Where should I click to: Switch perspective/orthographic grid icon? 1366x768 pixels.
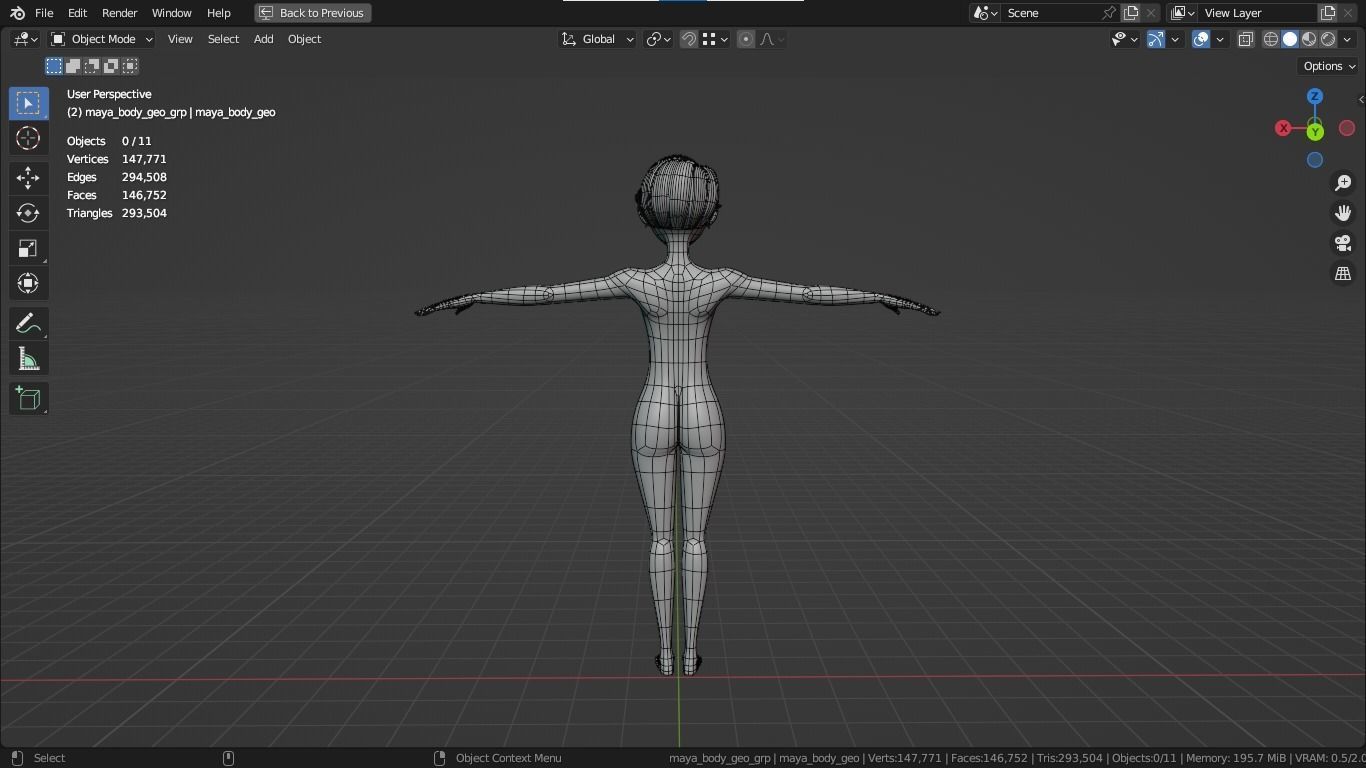click(1343, 273)
